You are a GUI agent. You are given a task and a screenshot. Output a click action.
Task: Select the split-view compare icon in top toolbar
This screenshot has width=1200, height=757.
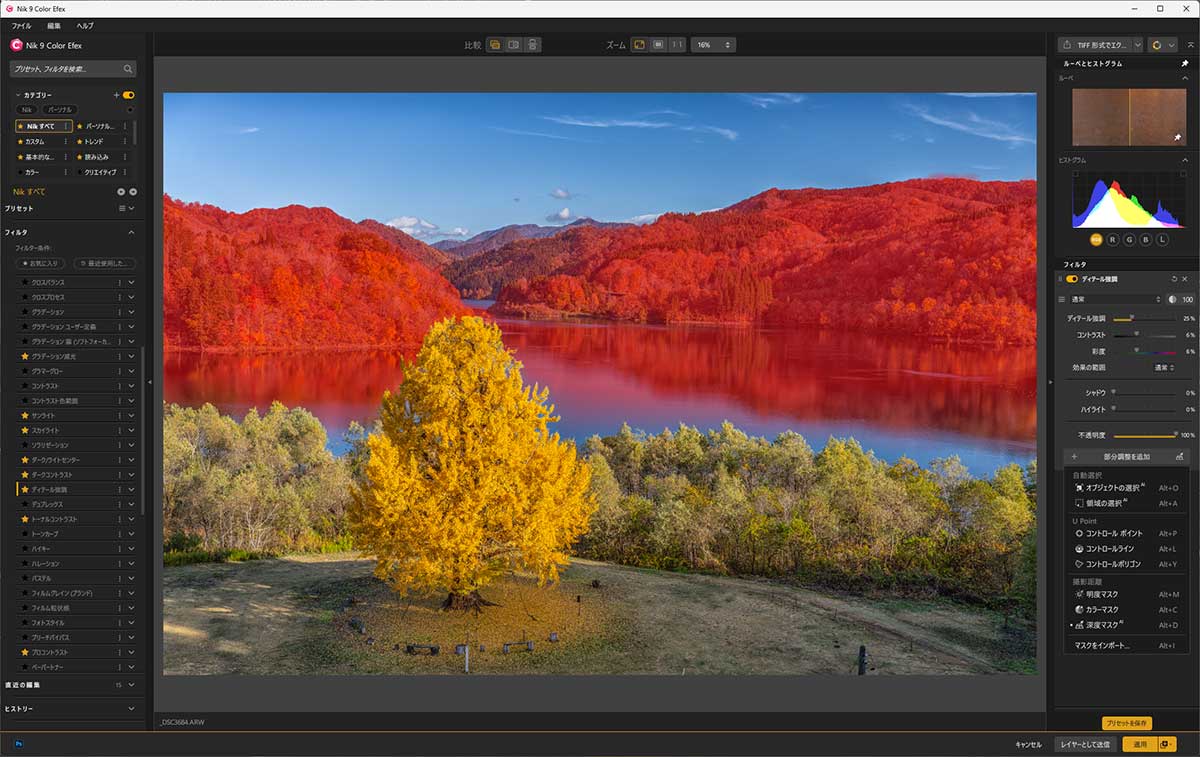[x=513, y=45]
